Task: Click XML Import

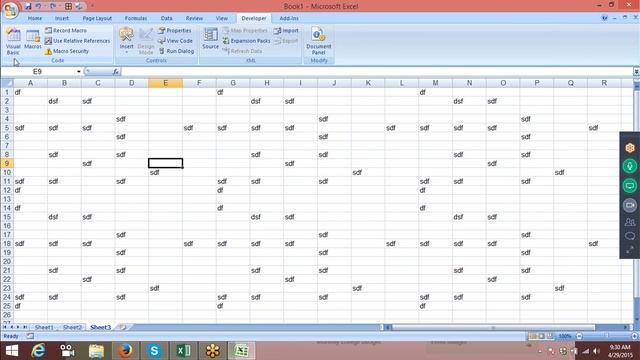Action: 286,31
